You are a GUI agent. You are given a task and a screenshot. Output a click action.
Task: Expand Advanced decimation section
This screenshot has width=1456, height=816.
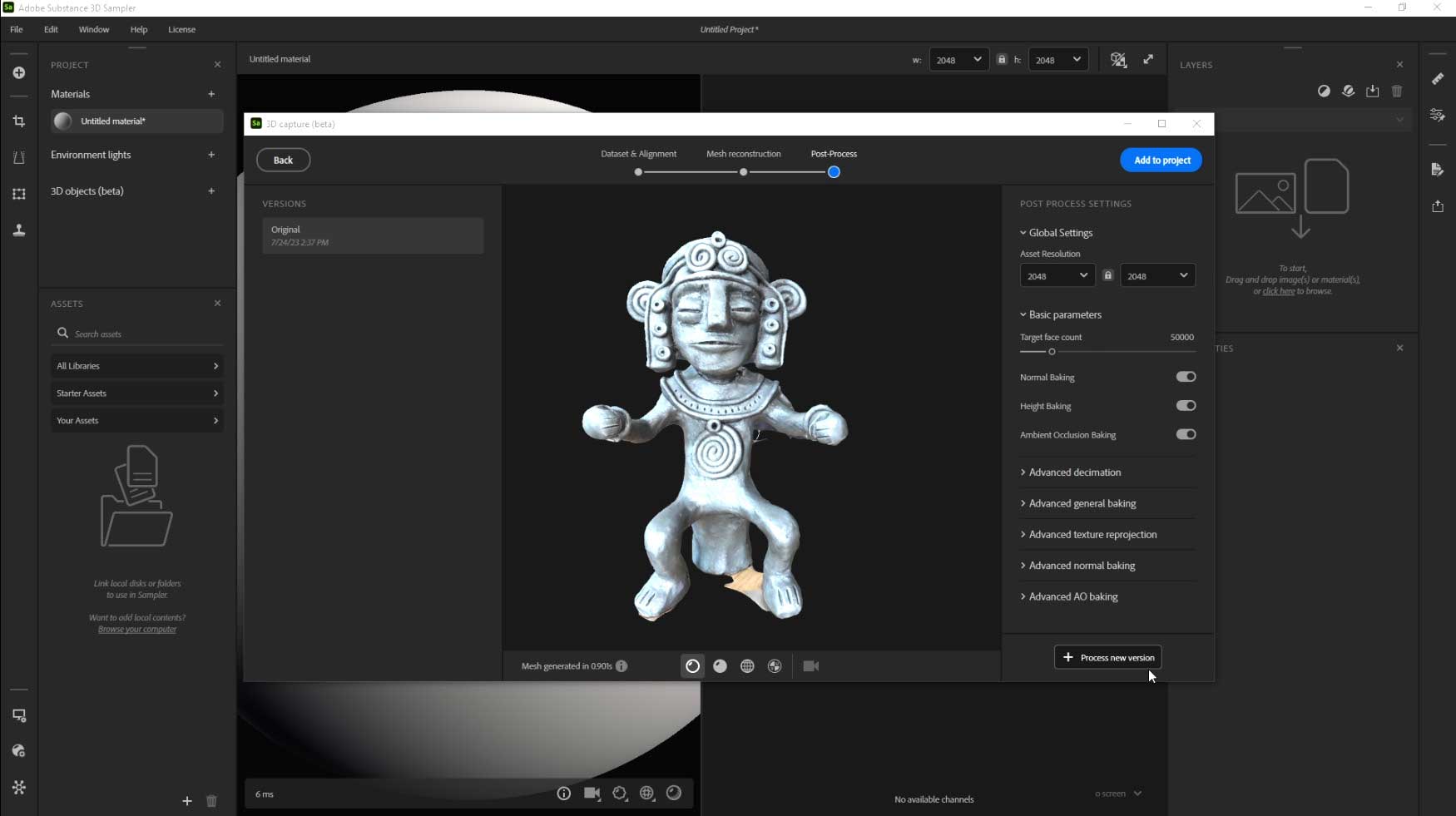(1071, 472)
